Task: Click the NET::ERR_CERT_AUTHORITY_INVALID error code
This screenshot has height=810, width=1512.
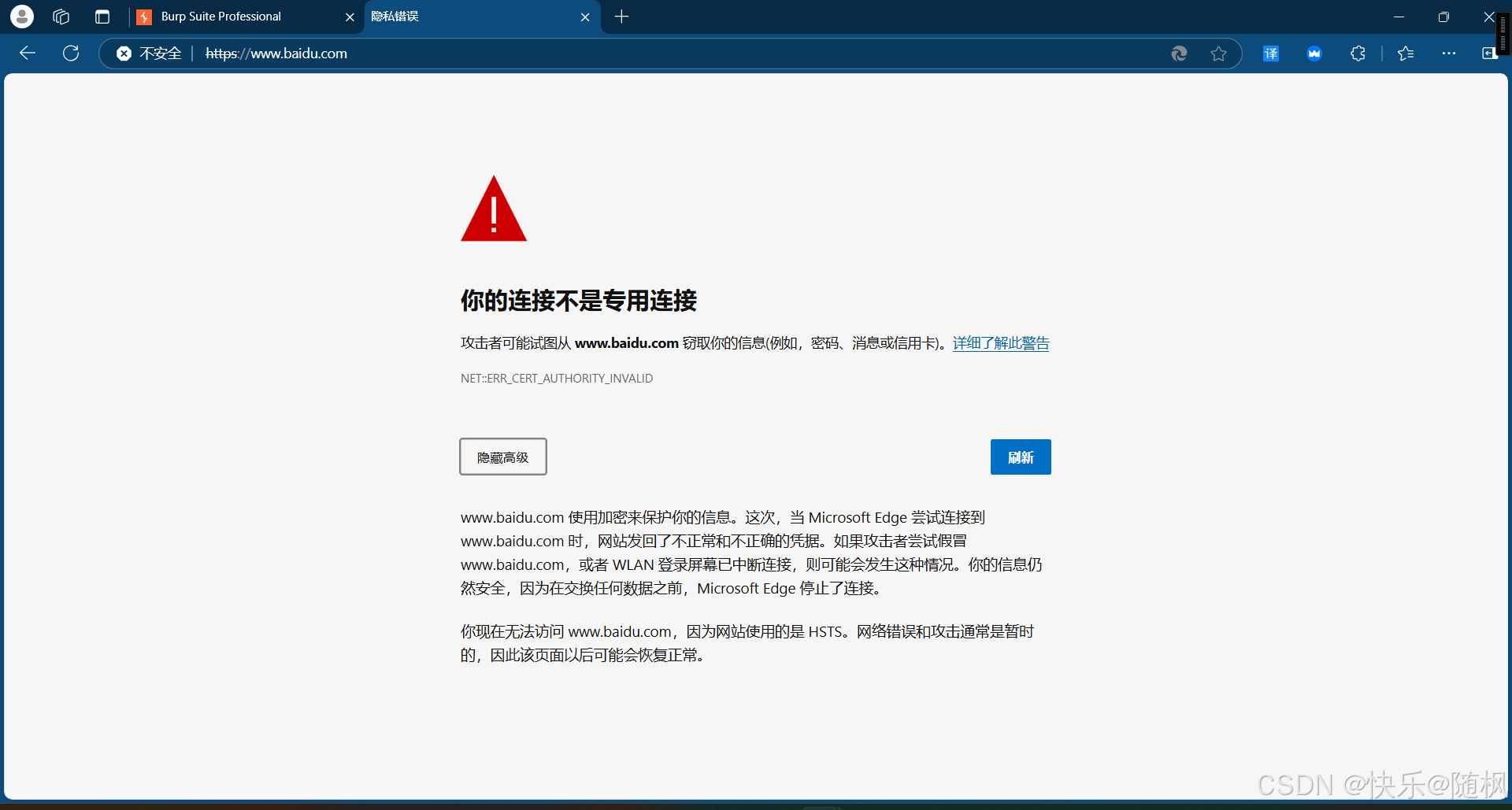Action: click(557, 379)
